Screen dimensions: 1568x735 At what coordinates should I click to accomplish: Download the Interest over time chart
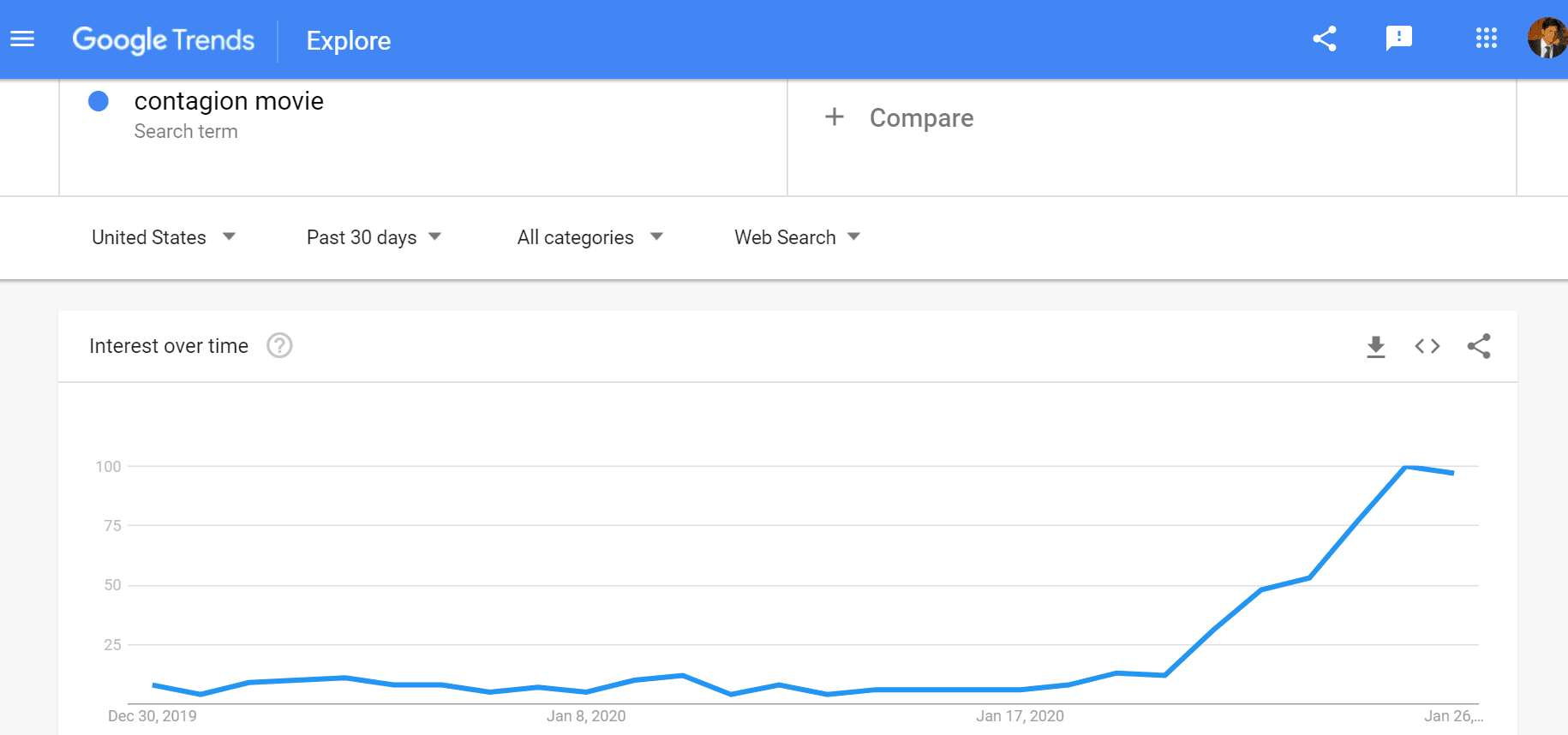[x=1376, y=346]
